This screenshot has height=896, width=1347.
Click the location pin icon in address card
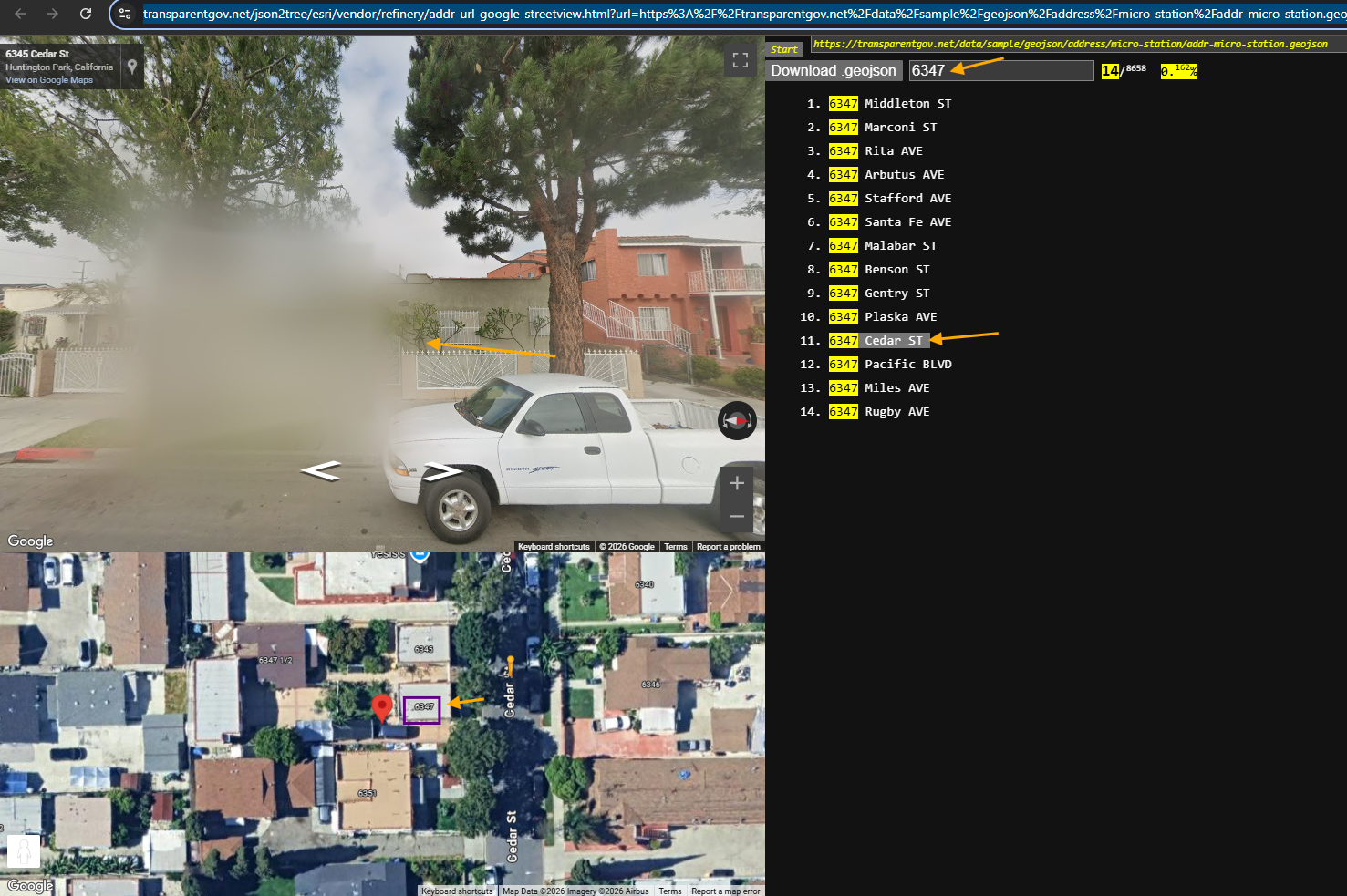(132, 67)
